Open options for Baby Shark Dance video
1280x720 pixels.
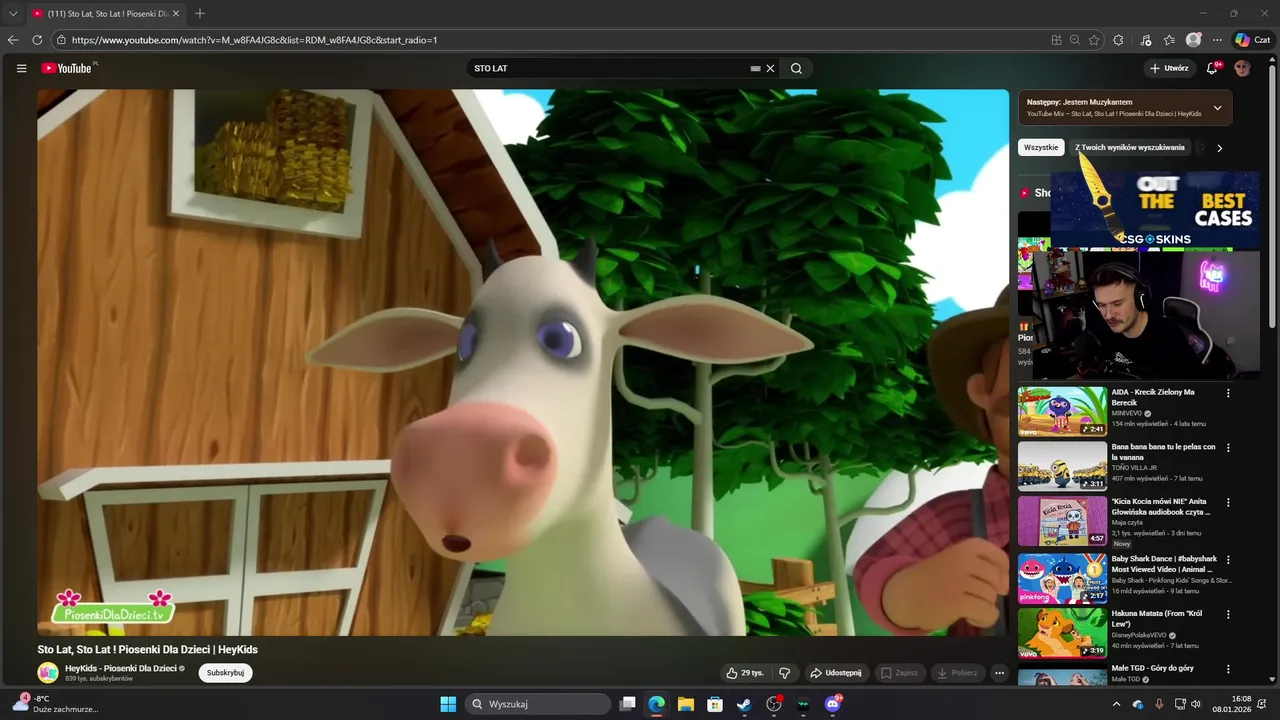[1228, 560]
